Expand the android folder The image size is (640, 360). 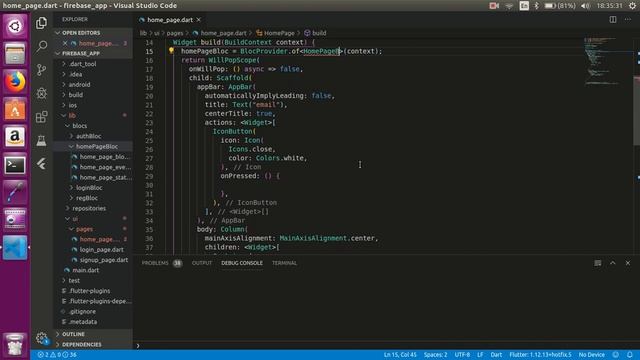click(x=79, y=84)
